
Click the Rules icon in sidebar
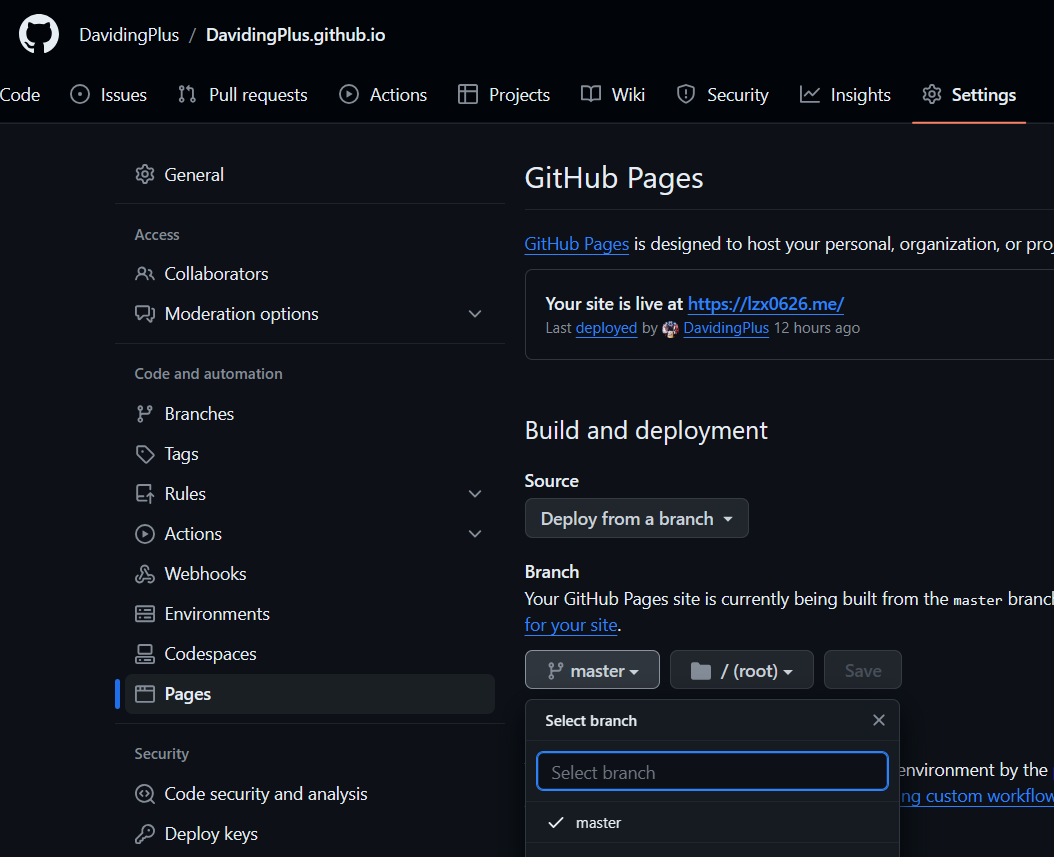coord(145,494)
